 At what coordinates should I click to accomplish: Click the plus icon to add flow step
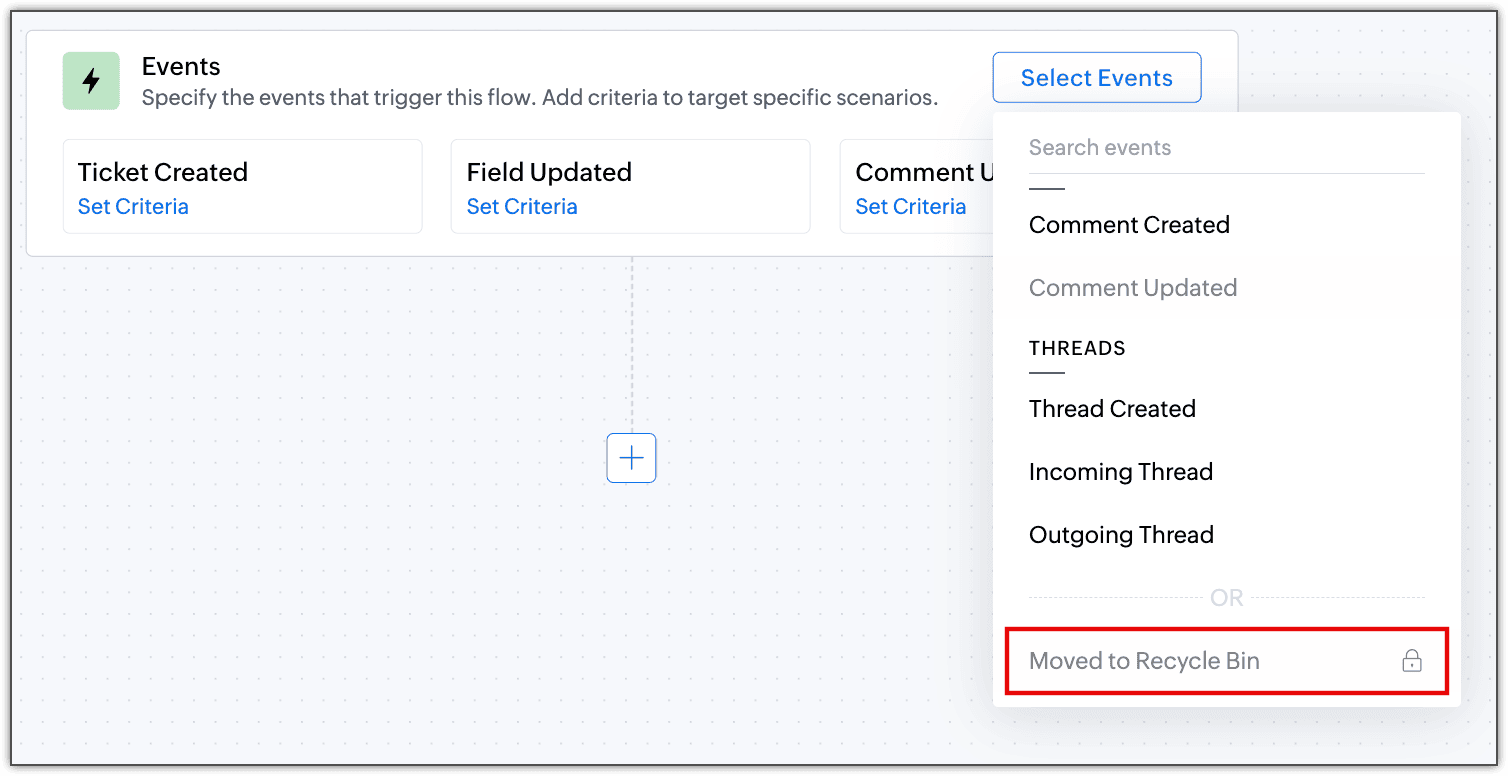(x=631, y=458)
